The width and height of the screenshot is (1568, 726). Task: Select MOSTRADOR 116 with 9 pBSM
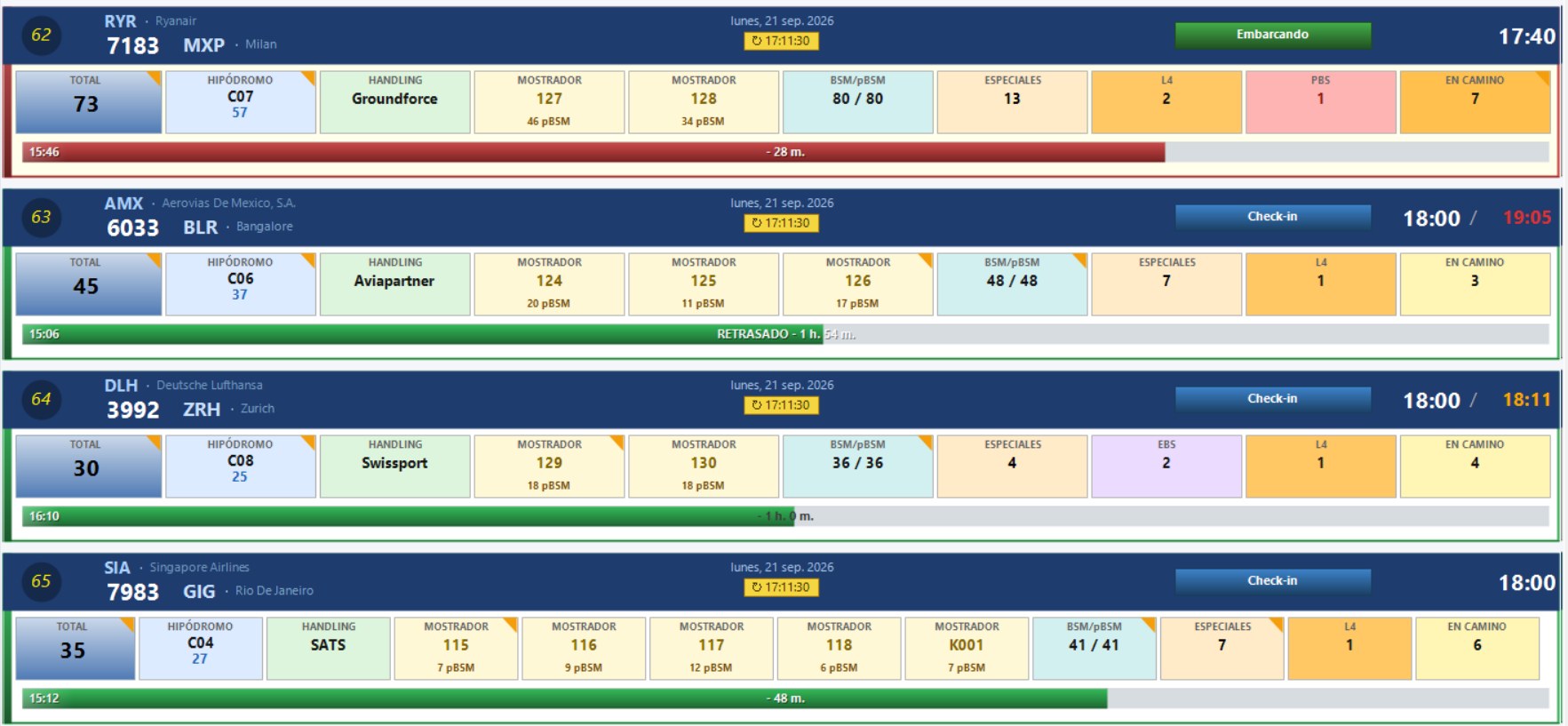point(584,649)
